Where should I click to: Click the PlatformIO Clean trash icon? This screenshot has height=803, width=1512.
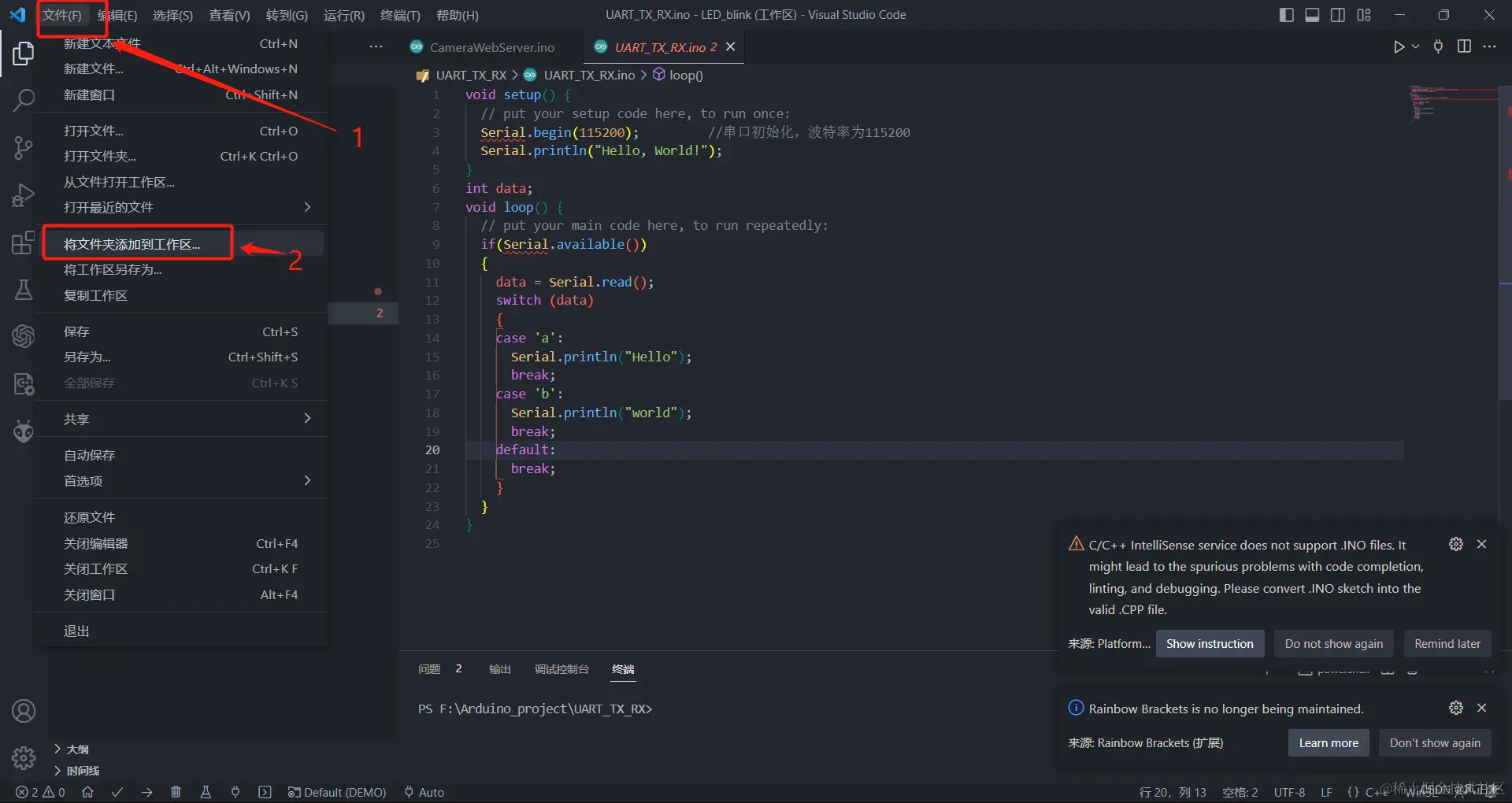[x=176, y=792]
